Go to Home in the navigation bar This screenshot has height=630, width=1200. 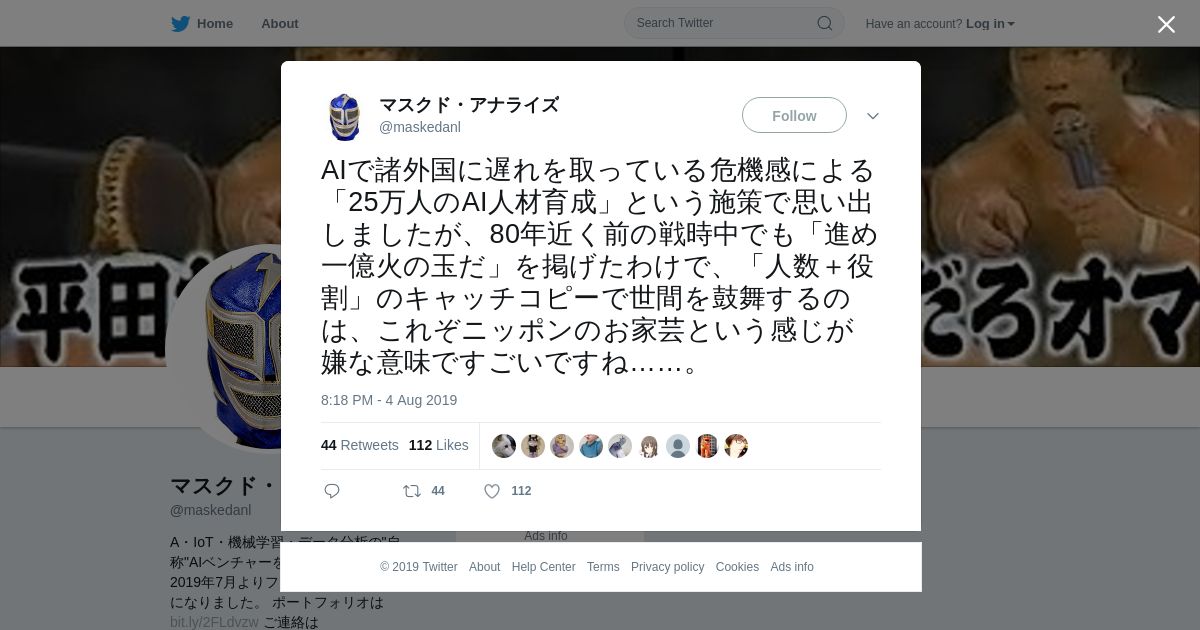[x=215, y=24]
